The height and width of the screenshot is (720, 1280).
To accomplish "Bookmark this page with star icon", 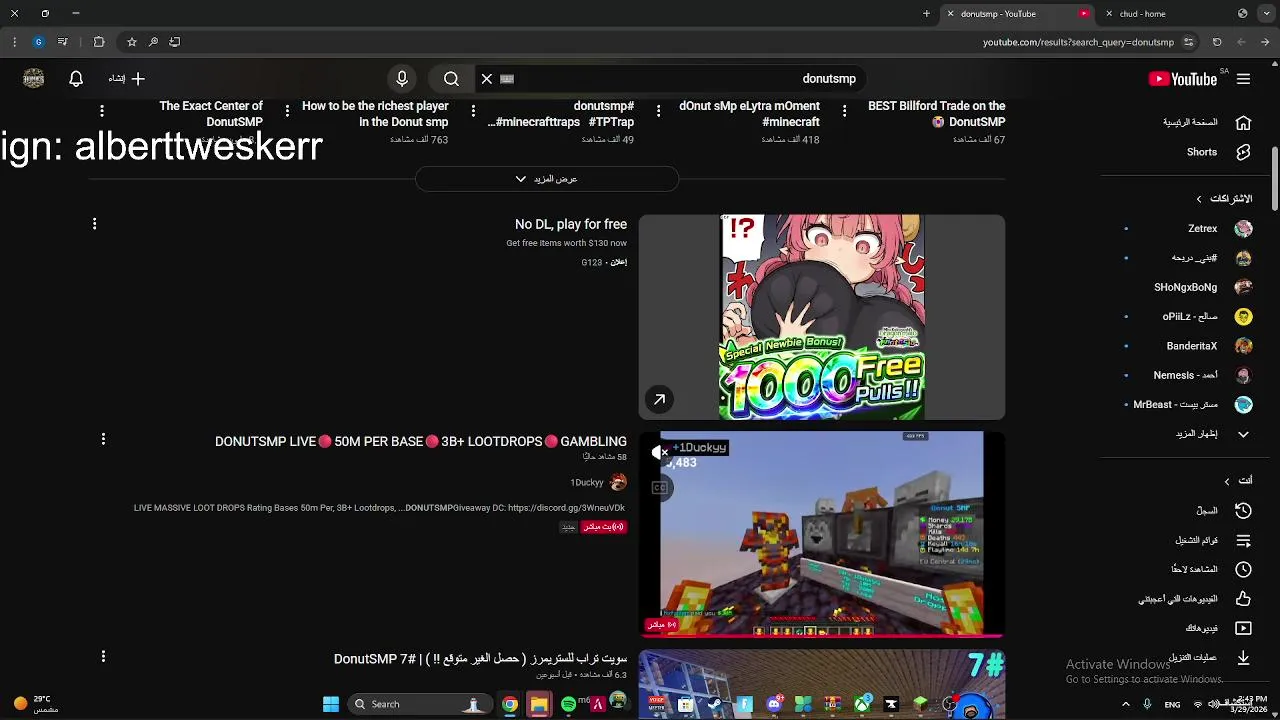I will click(x=131, y=42).
